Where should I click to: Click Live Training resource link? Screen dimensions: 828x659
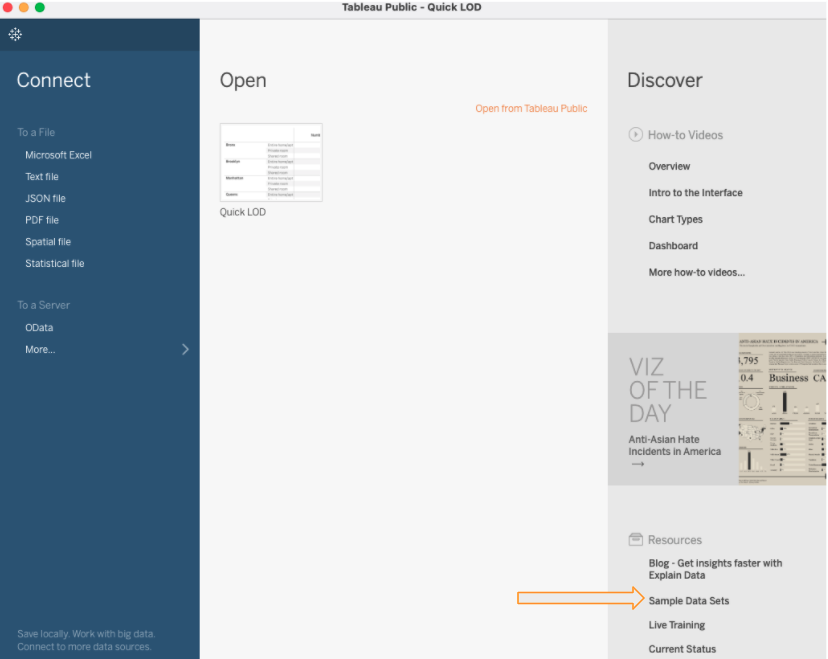(676, 625)
